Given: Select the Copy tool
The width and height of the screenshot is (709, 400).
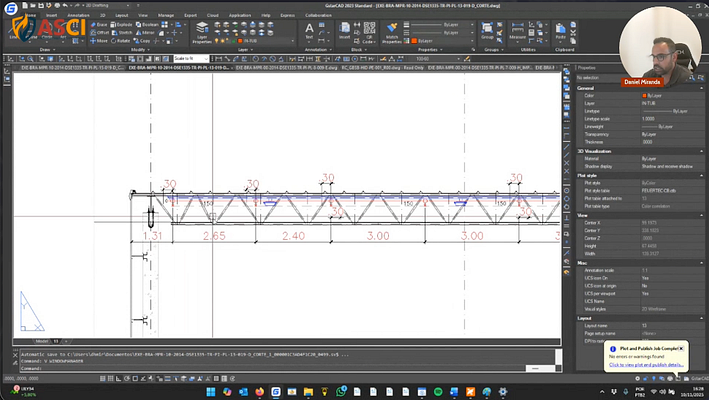Looking at the screenshot, I should tap(142, 41).
